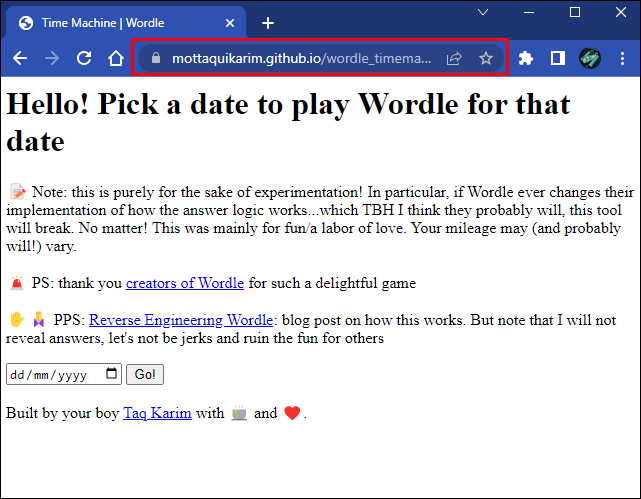The image size is (641, 499).
Task: Close the browser window
Action: 621,12
